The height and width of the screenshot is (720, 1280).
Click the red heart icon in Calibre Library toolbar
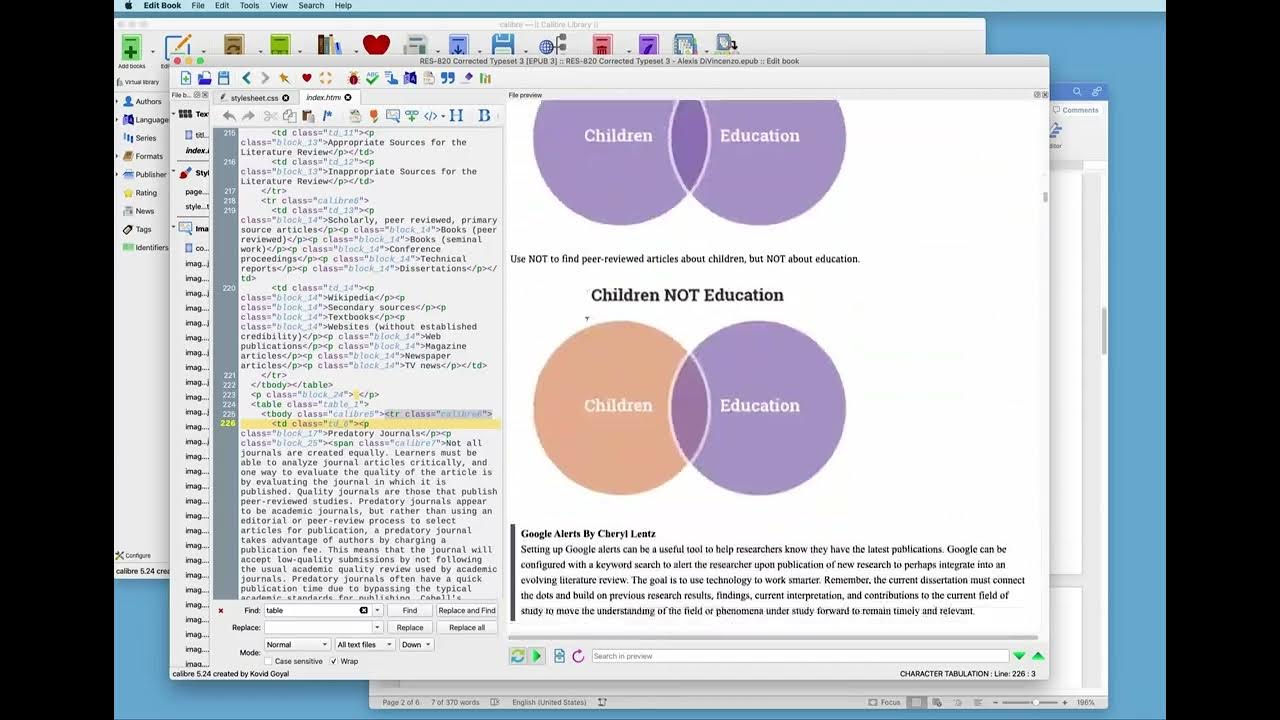pyautogui.click(x=376, y=45)
